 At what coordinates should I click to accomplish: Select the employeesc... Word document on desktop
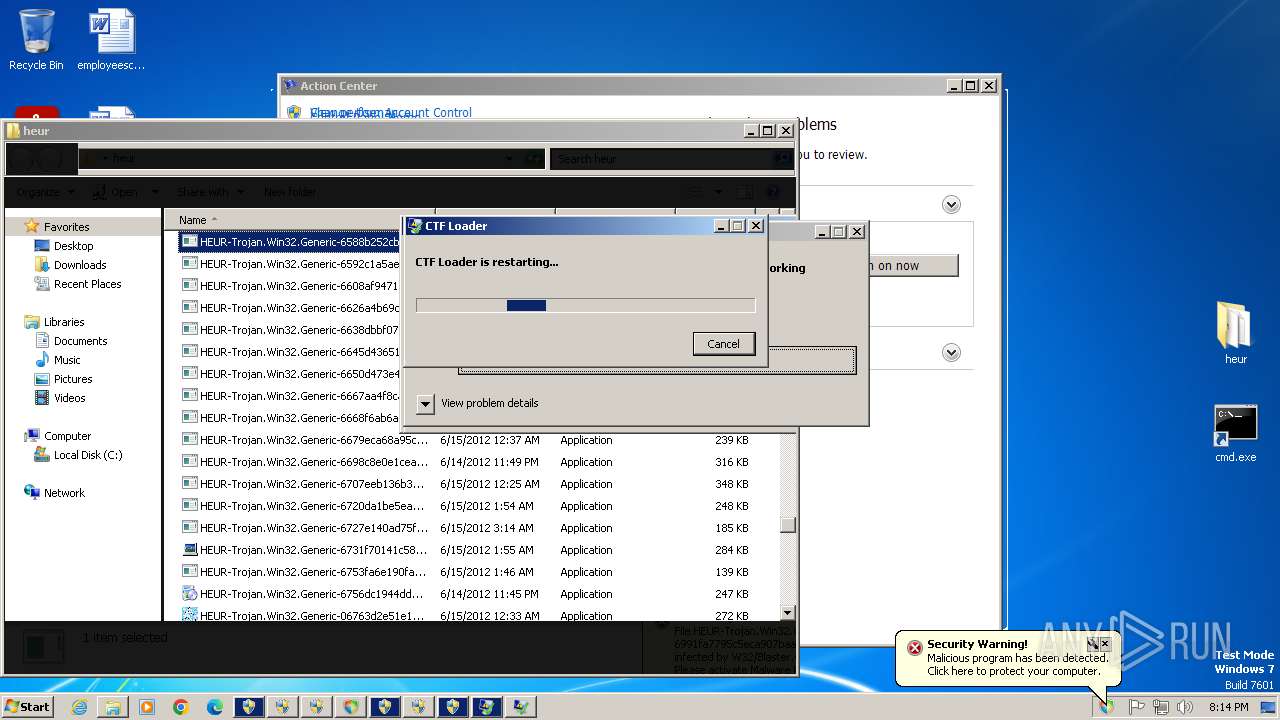[x=111, y=40]
